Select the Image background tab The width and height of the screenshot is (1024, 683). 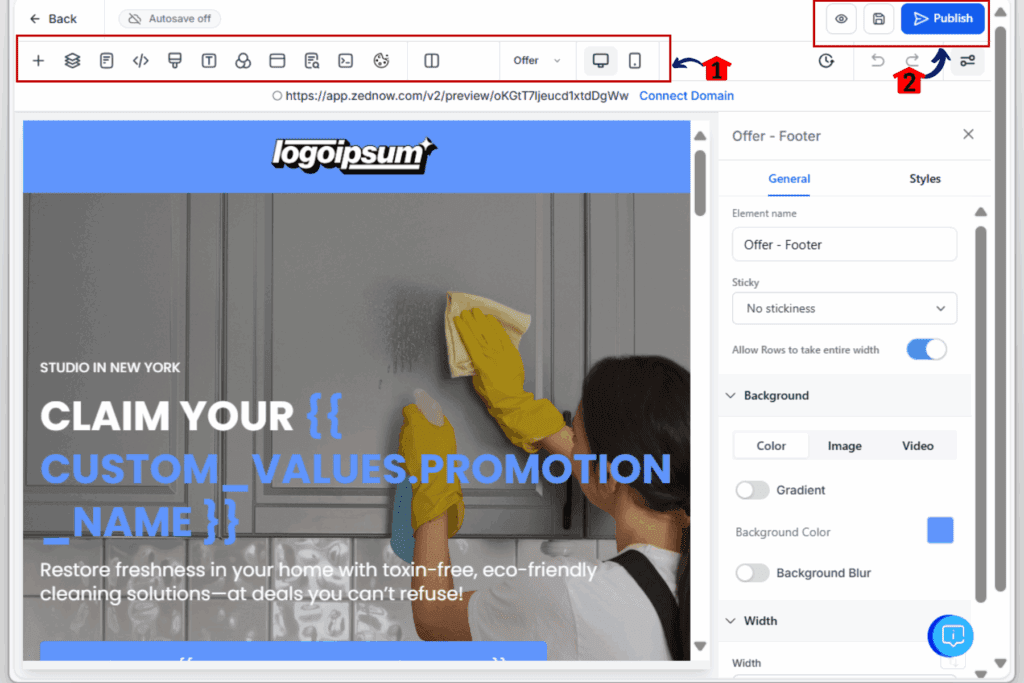pyautogui.click(x=844, y=446)
